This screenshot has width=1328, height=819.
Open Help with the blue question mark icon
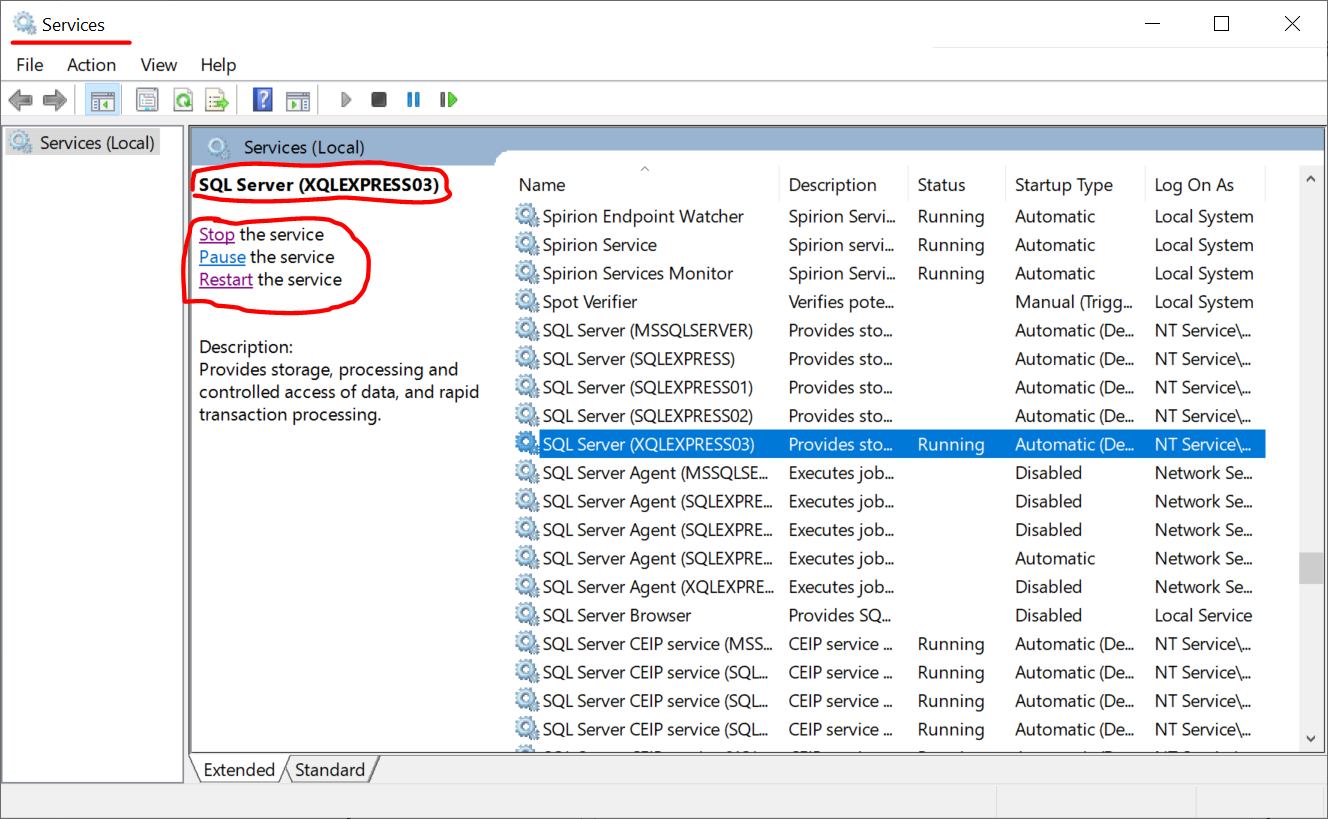[263, 100]
